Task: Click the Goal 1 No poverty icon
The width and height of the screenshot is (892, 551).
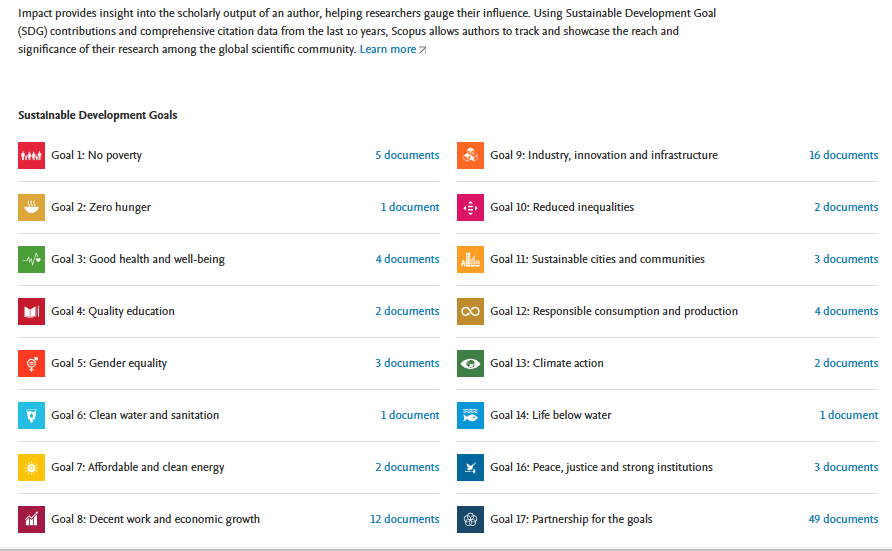Action: tap(31, 155)
